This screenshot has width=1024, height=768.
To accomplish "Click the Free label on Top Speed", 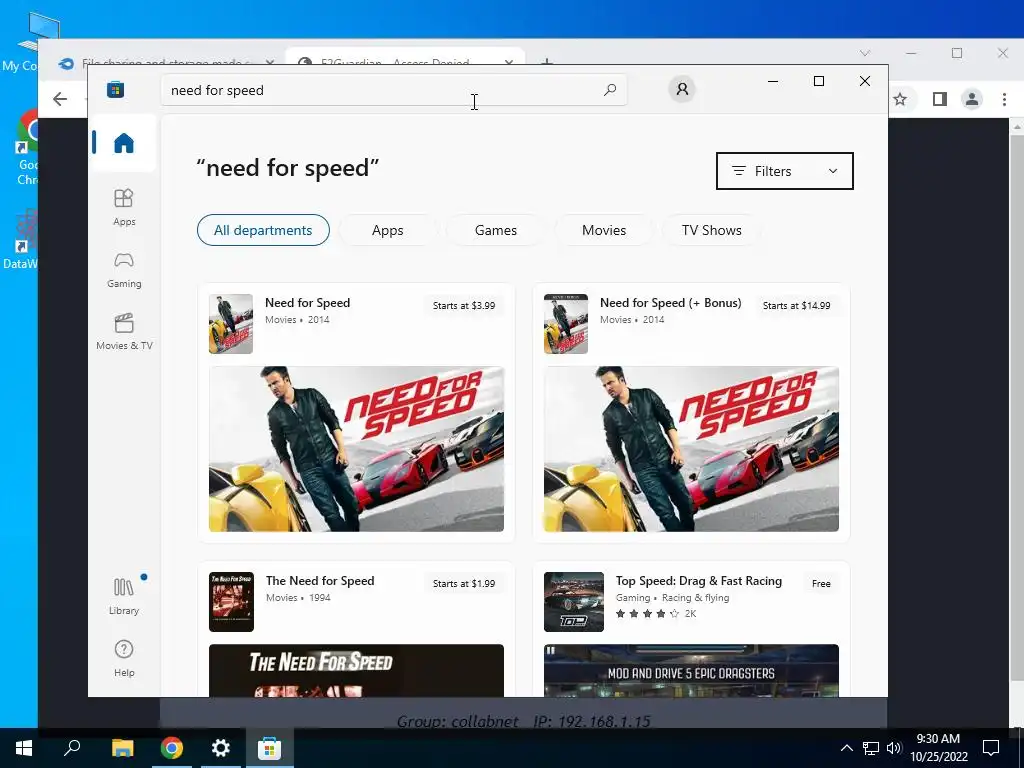I will [821, 583].
